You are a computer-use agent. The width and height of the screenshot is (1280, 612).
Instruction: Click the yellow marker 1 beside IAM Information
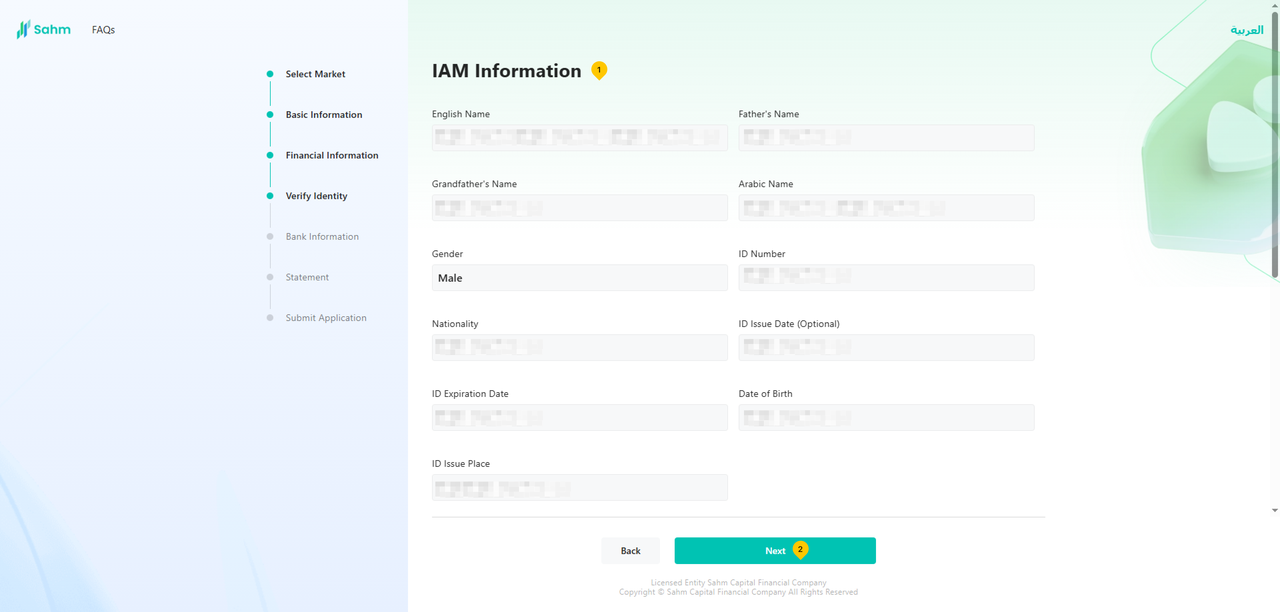pos(599,70)
